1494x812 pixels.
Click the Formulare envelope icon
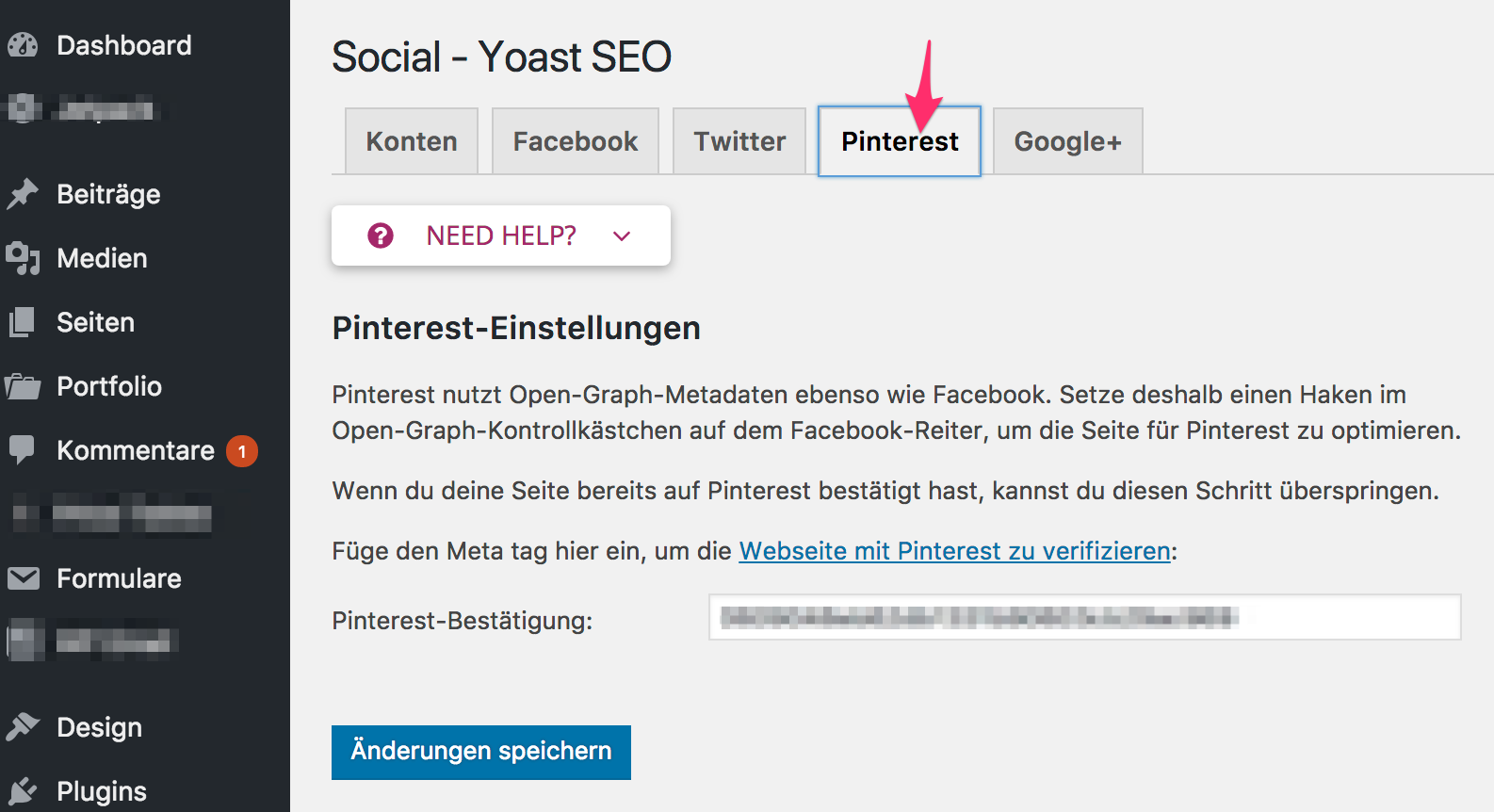click(23, 578)
